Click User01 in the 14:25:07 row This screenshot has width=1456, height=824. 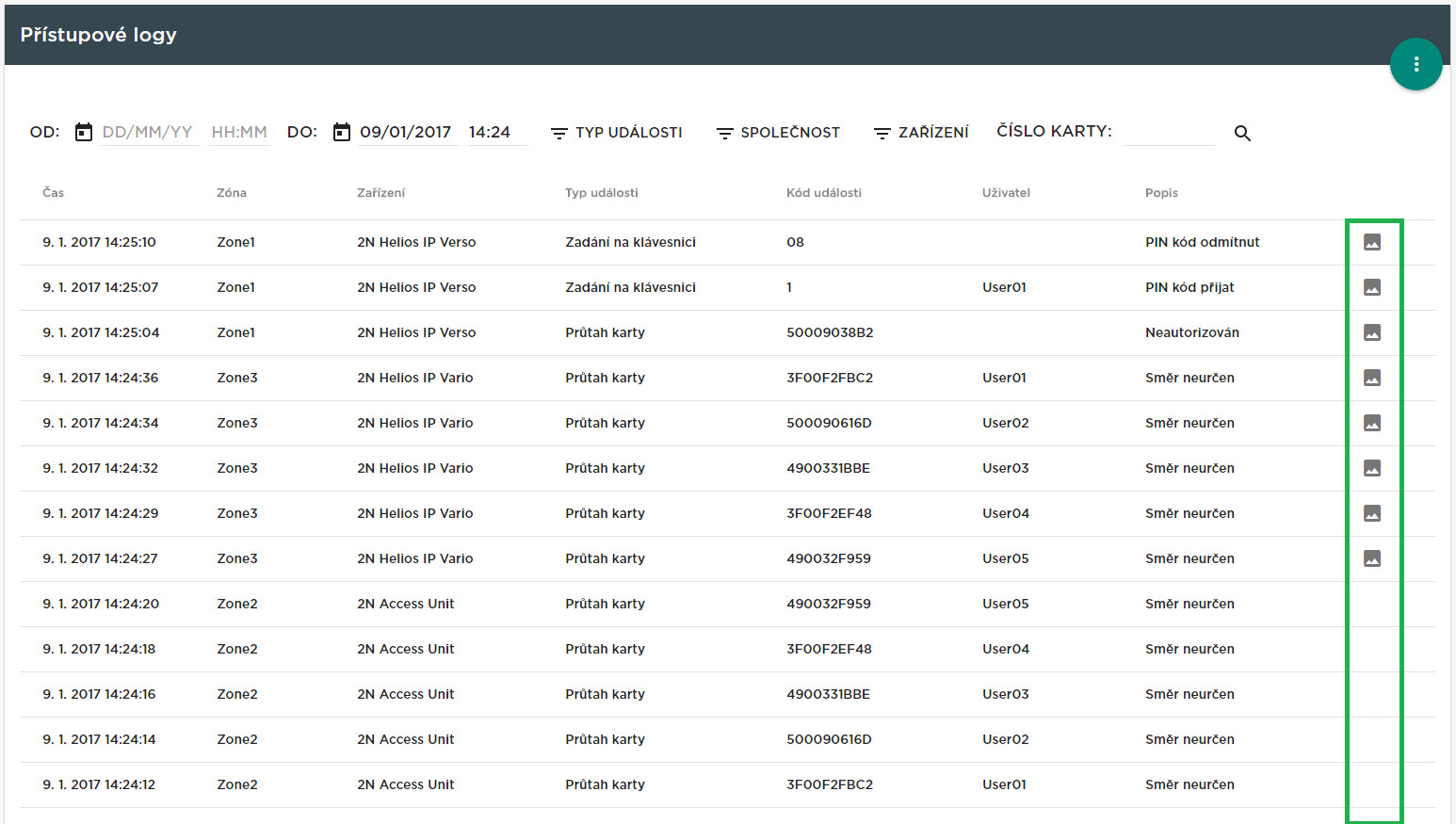(x=1004, y=287)
